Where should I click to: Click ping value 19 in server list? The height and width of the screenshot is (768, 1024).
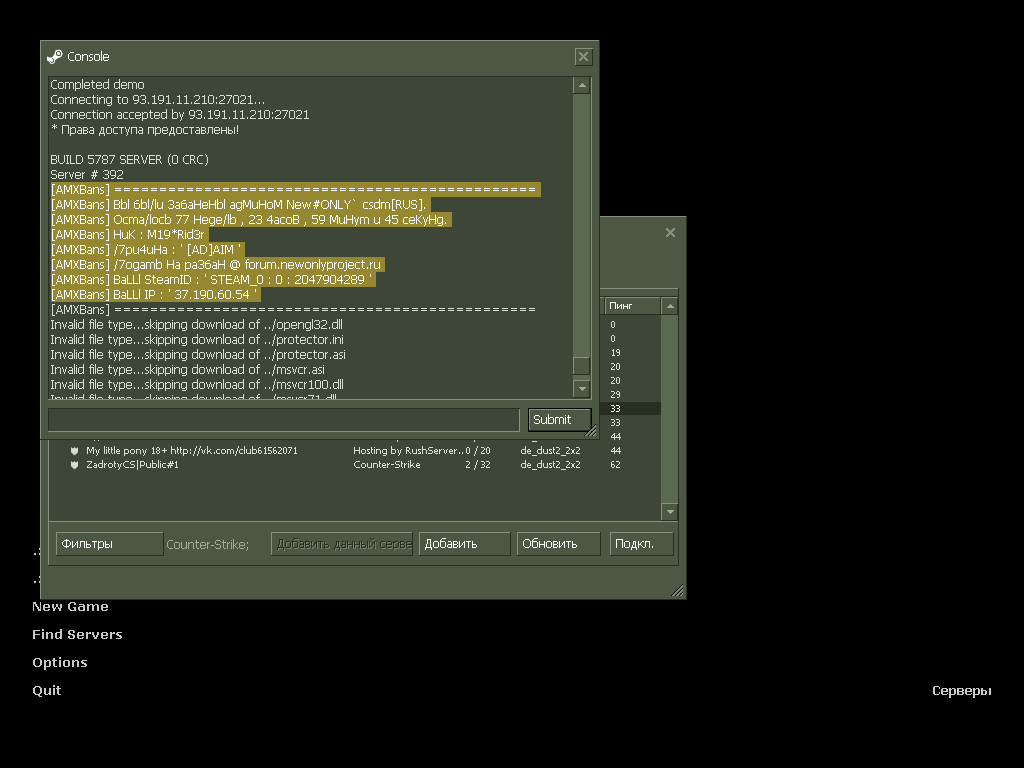click(x=615, y=353)
